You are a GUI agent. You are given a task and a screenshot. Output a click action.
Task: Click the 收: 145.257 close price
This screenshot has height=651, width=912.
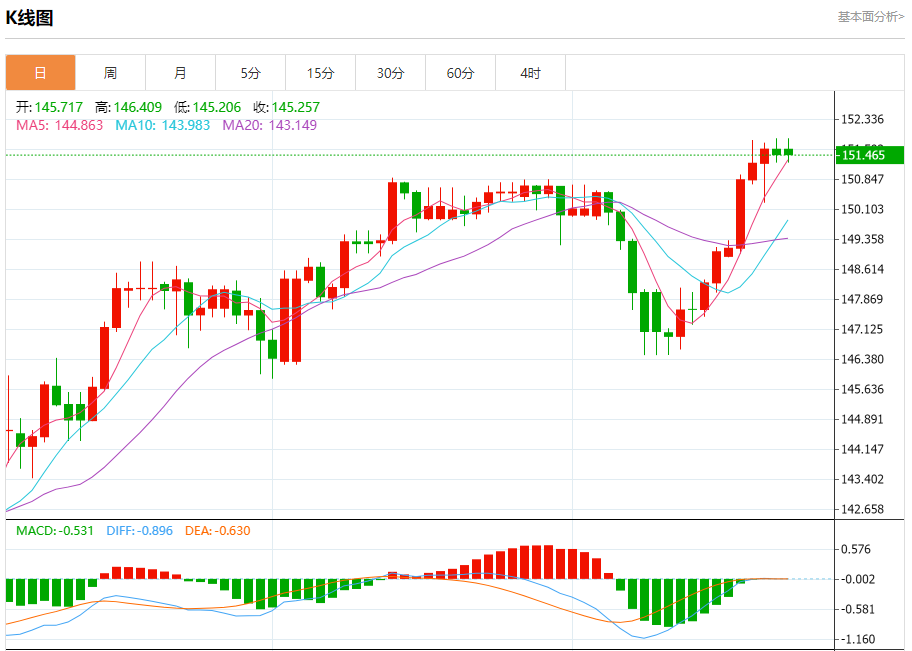287,107
